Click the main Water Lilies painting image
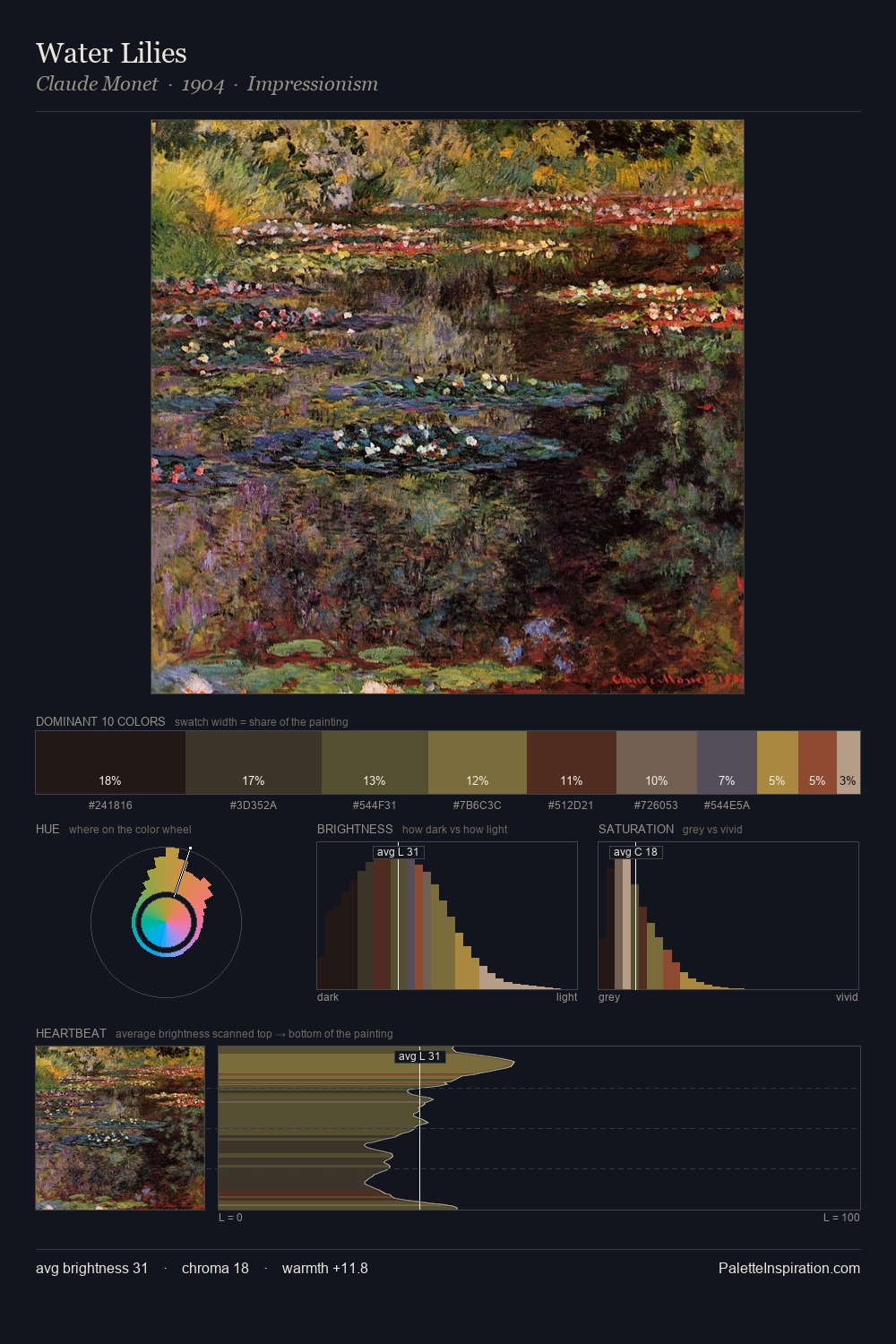 click(447, 407)
